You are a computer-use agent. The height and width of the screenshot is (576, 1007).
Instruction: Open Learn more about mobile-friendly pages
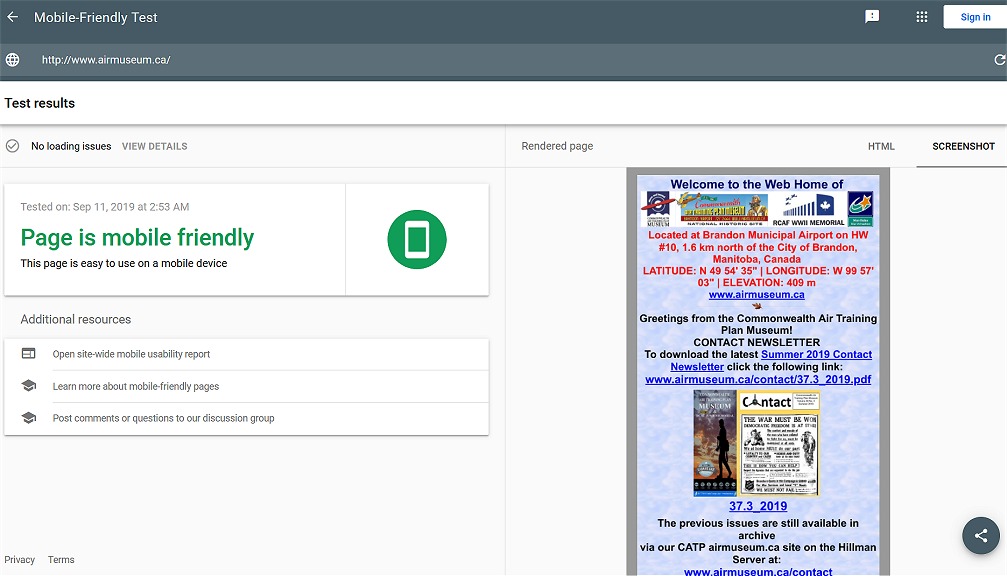coord(135,386)
